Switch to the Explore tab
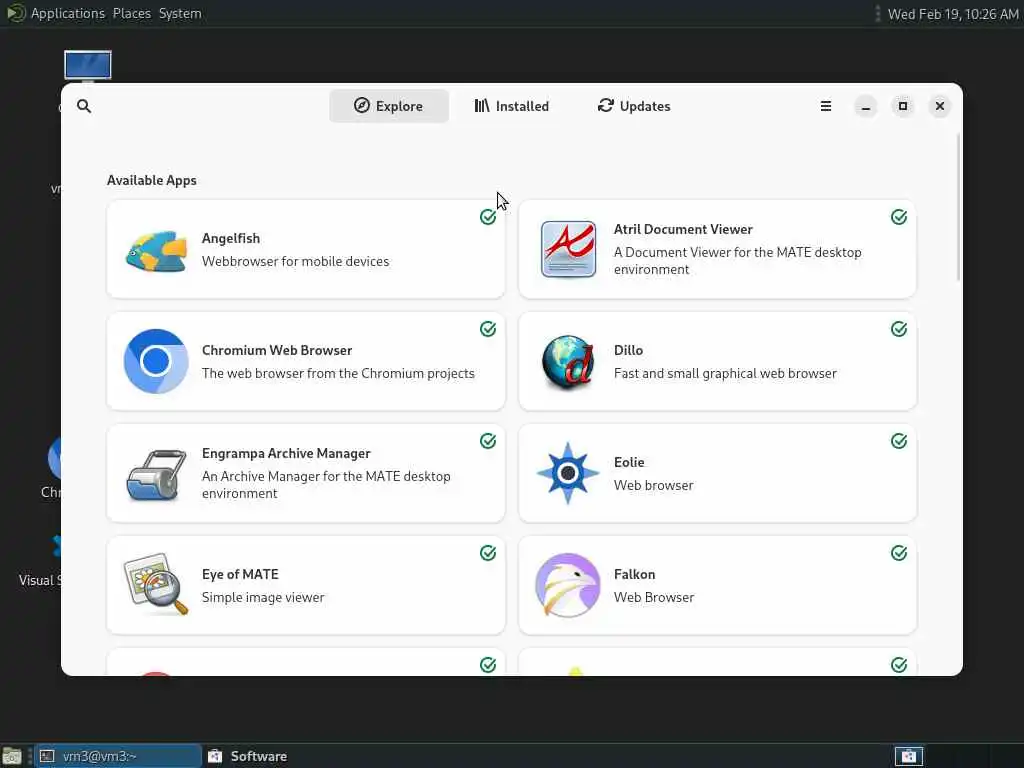 click(x=389, y=106)
